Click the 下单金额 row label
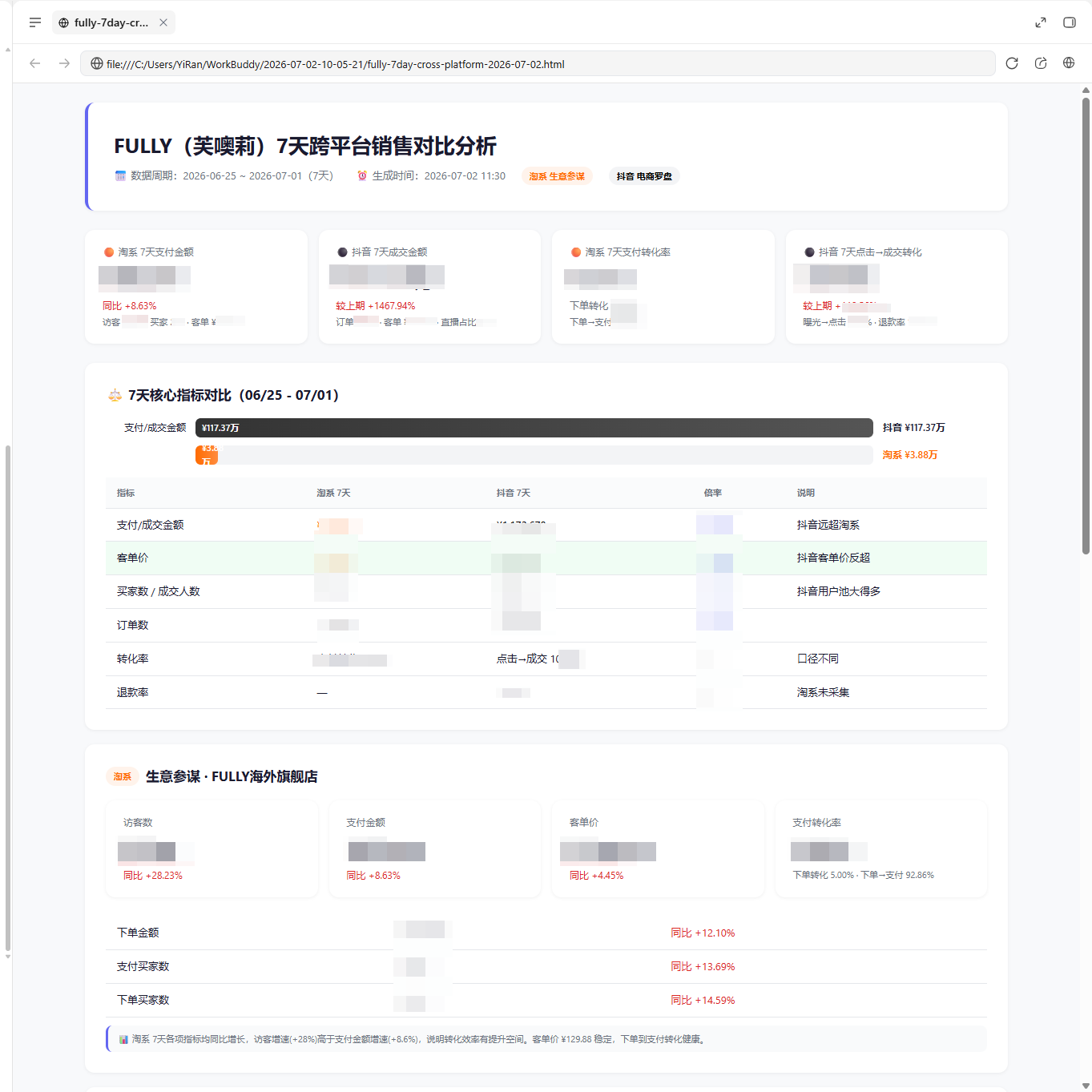This screenshot has height=1092, width=1092. tap(138, 933)
